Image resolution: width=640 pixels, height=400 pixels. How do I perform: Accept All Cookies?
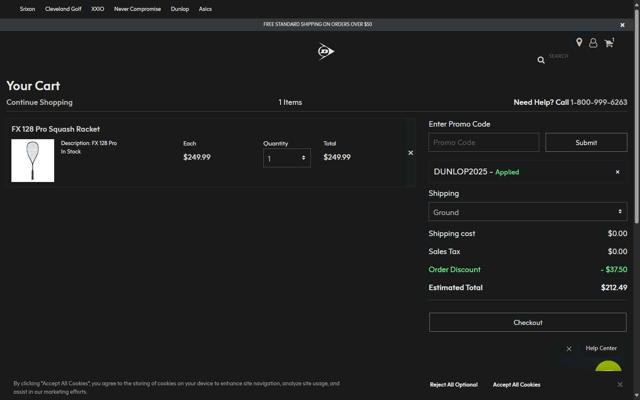[516, 384]
